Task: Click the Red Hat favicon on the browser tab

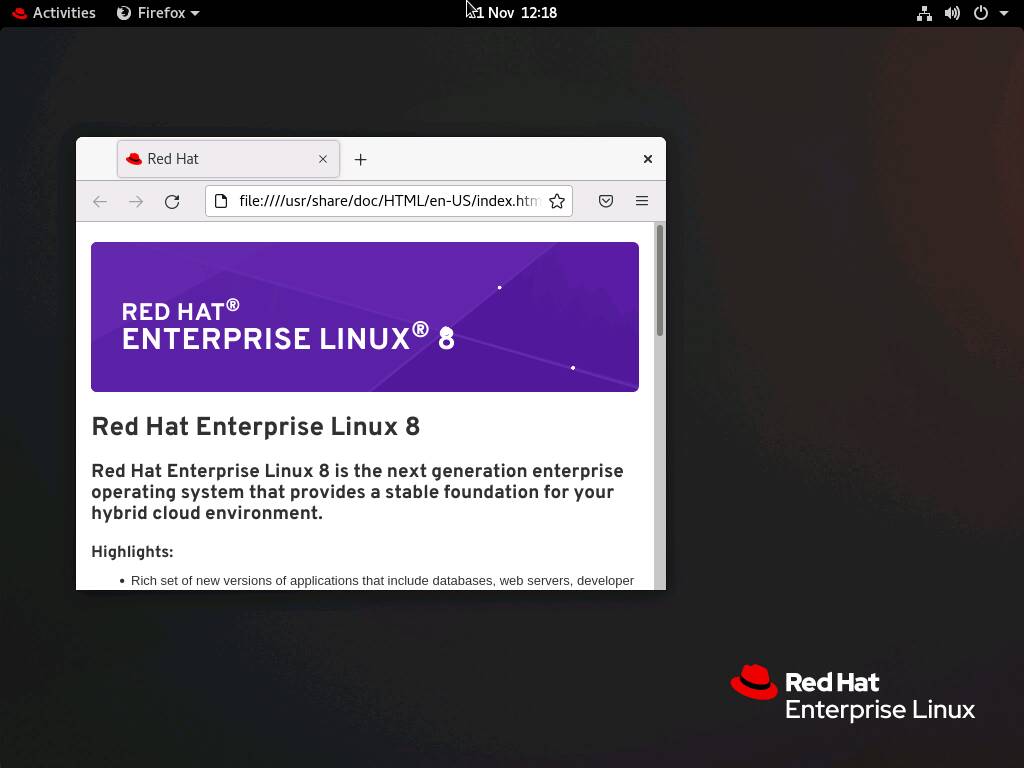Action: point(132,159)
